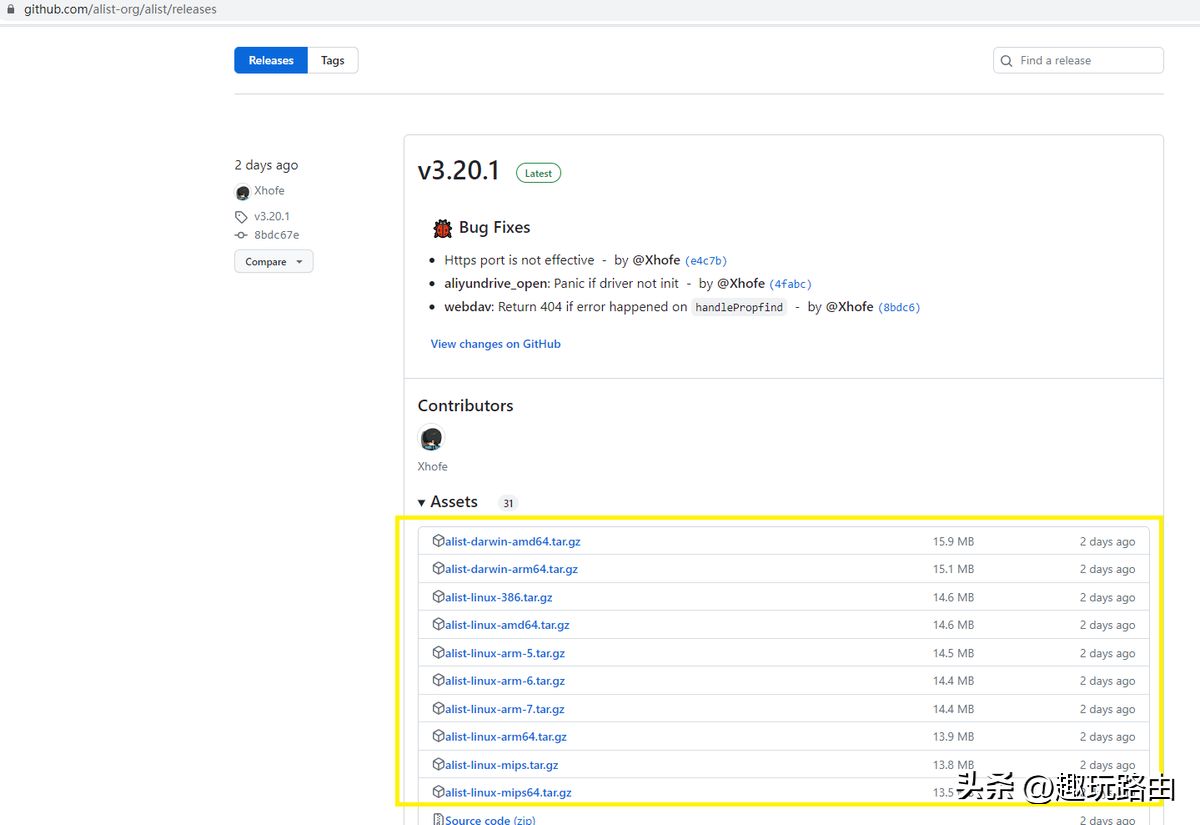The image size is (1200, 825).
Task: Click the package icon for alist-linux-arm64.tar.gz
Action: (438, 737)
